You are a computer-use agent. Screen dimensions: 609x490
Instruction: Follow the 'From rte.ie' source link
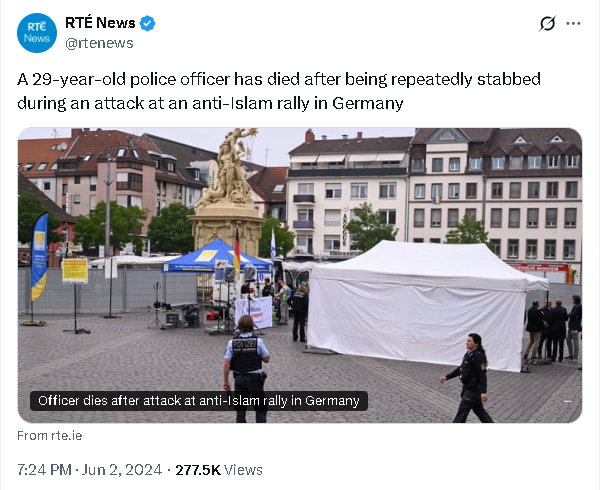(x=50, y=436)
